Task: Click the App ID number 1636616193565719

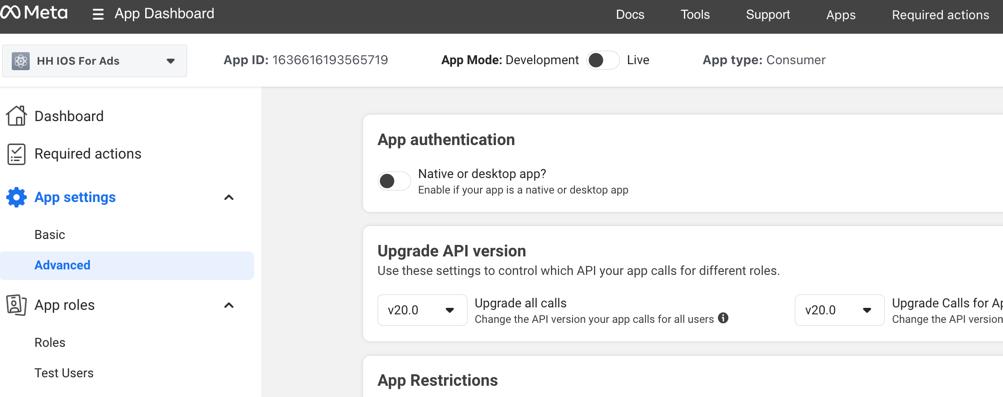Action: [x=330, y=60]
